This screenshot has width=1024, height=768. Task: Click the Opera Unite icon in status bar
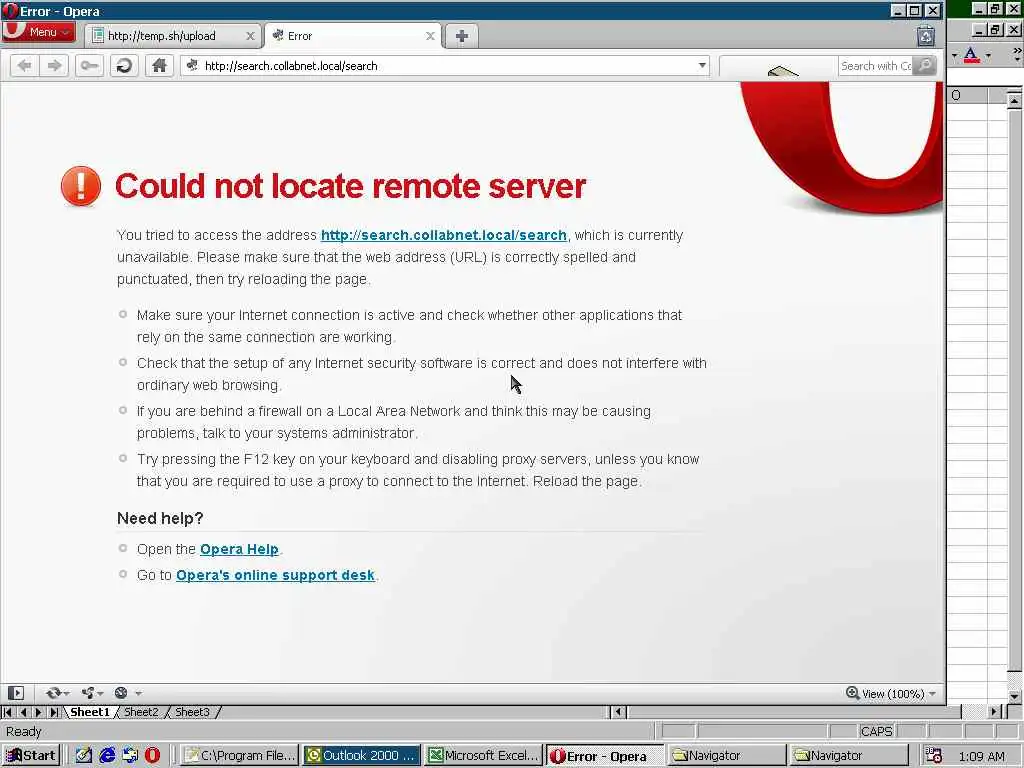click(88, 693)
